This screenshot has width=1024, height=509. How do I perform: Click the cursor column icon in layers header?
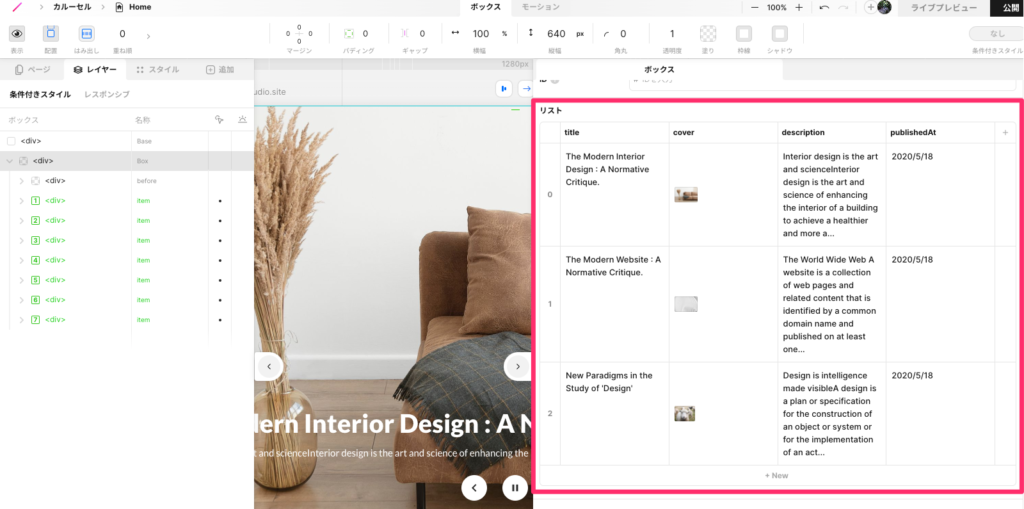pyautogui.click(x=219, y=120)
